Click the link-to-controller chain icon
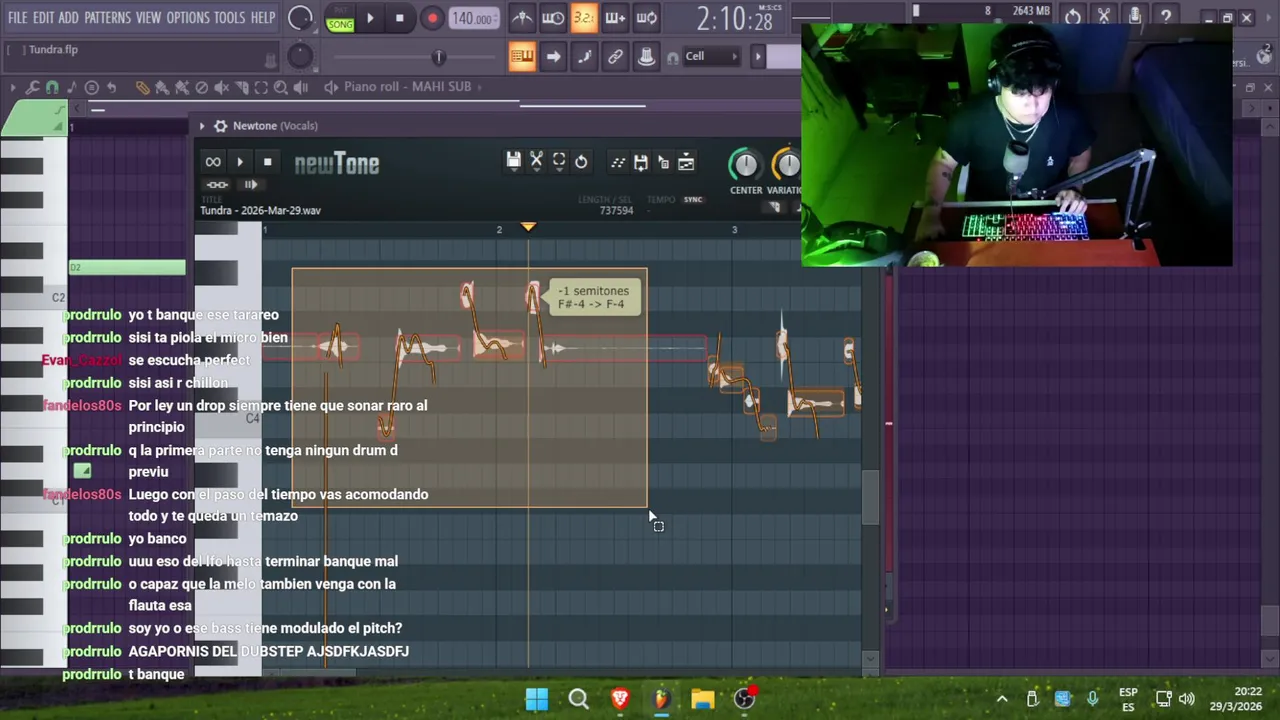 click(615, 56)
